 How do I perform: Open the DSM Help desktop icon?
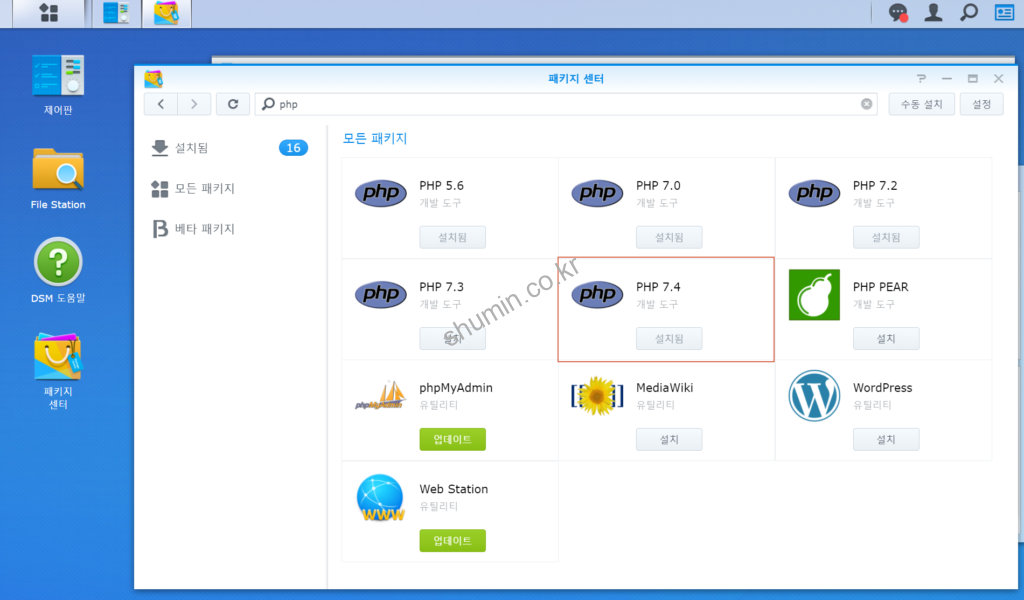57,263
